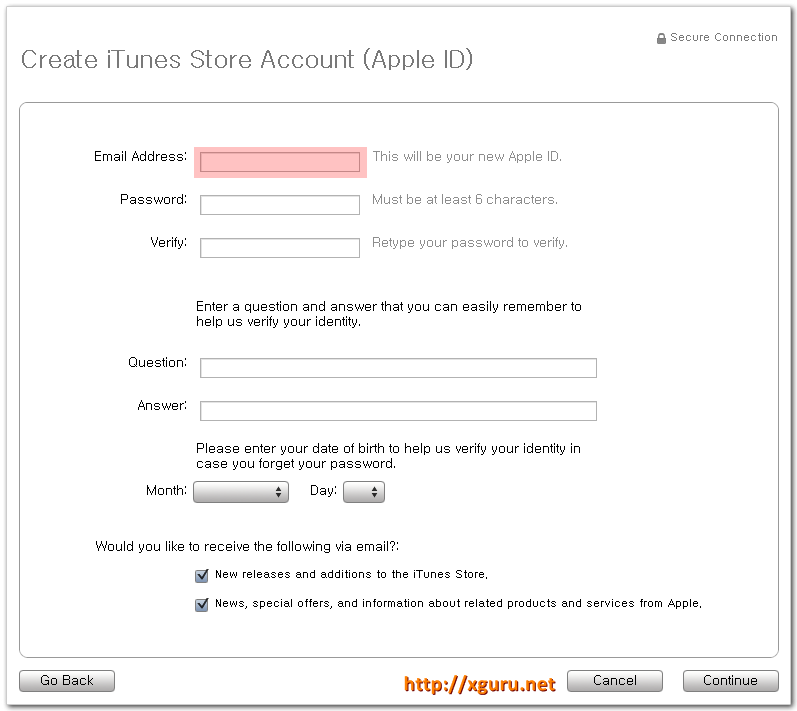Screen dimensions: 797x711
Task: Click the Go Back button
Action: 67,681
